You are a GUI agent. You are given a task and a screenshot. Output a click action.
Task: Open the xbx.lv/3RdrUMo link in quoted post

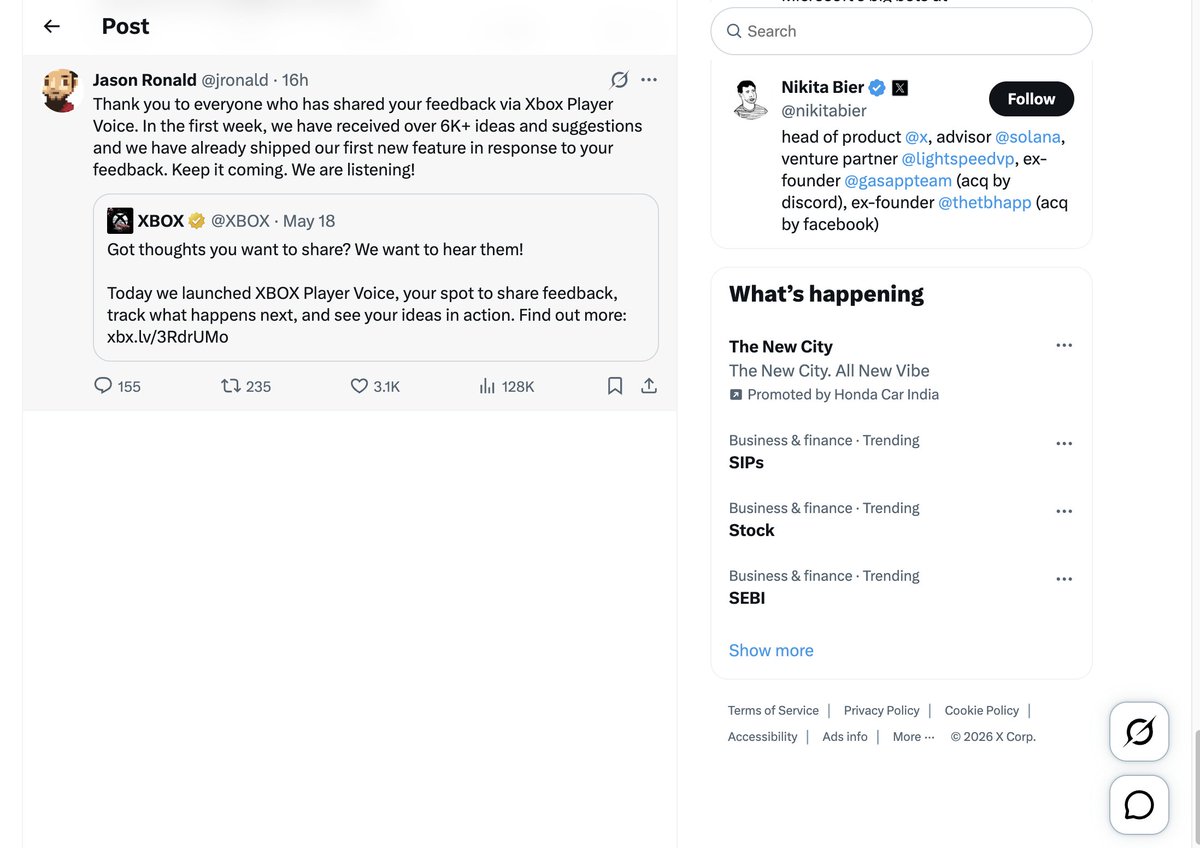(168, 337)
